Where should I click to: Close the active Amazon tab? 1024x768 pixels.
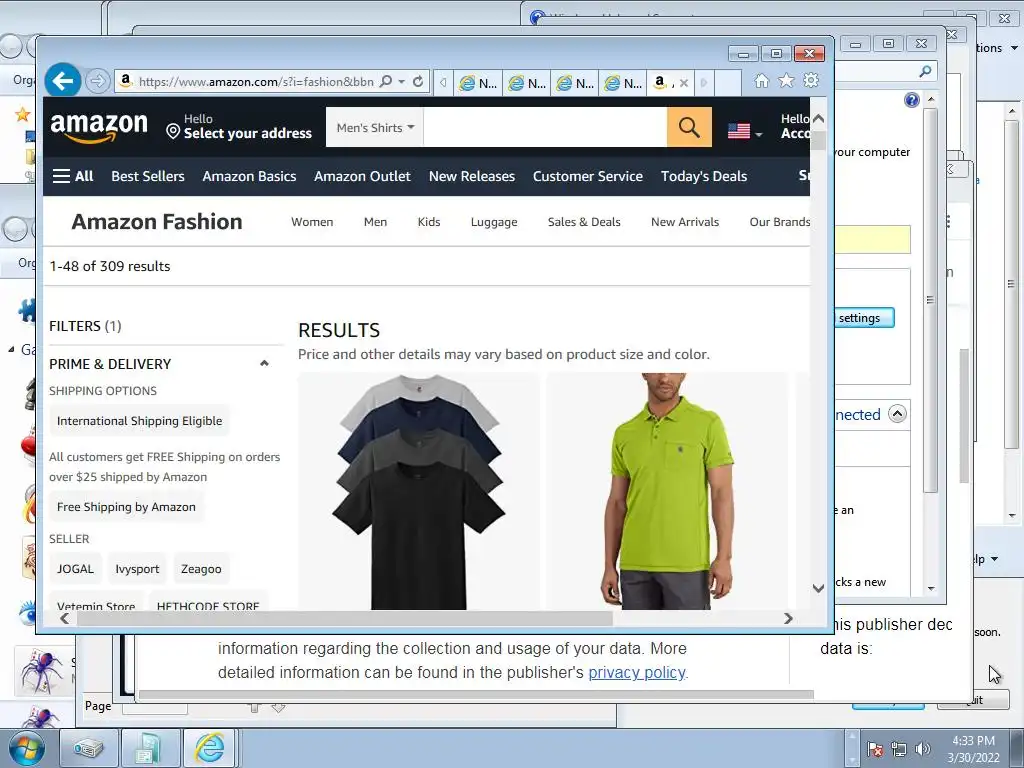(684, 83)
